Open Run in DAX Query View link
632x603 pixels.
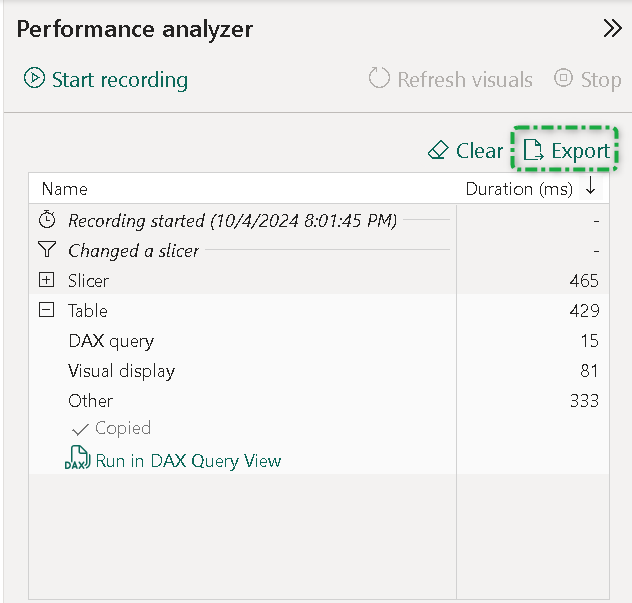pos(188,461)
